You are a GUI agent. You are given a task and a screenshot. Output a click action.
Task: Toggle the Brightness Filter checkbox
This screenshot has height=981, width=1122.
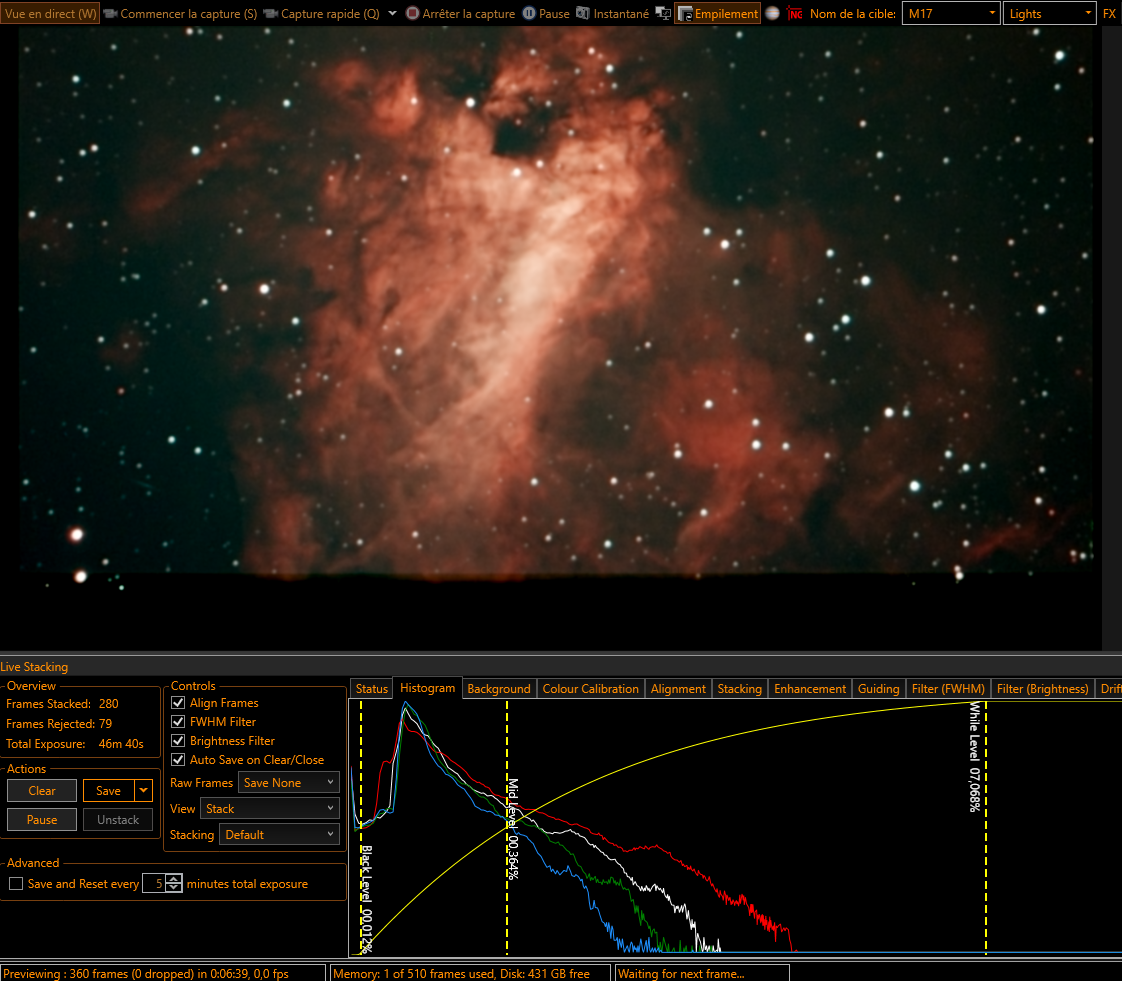(178, 741)
